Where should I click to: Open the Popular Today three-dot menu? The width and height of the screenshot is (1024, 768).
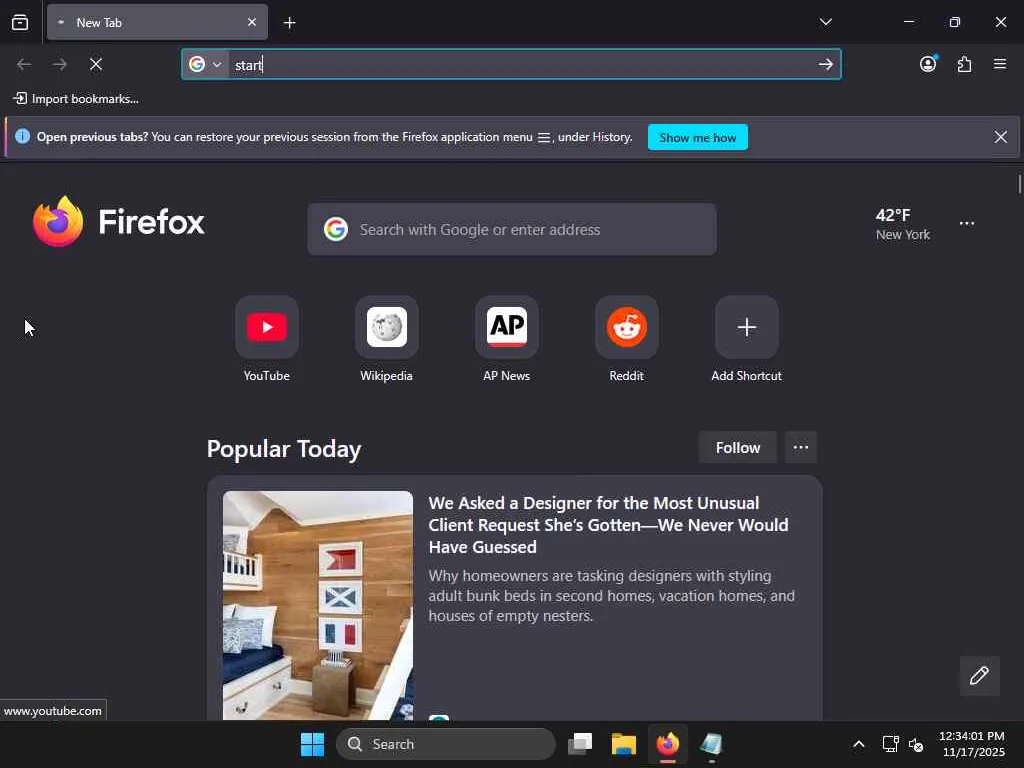coord(801,447)
